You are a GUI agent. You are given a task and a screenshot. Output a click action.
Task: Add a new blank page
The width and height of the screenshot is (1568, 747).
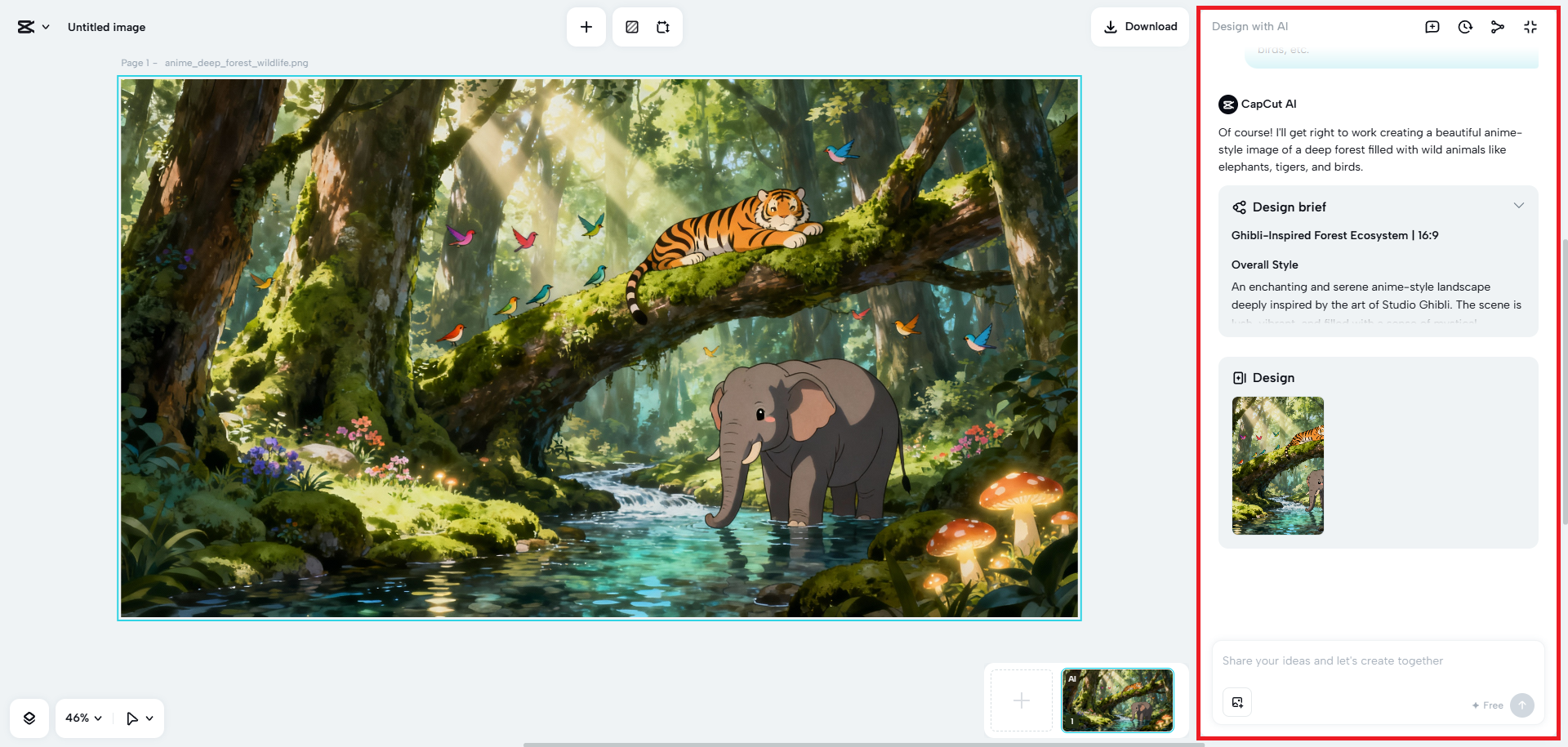1021,700
